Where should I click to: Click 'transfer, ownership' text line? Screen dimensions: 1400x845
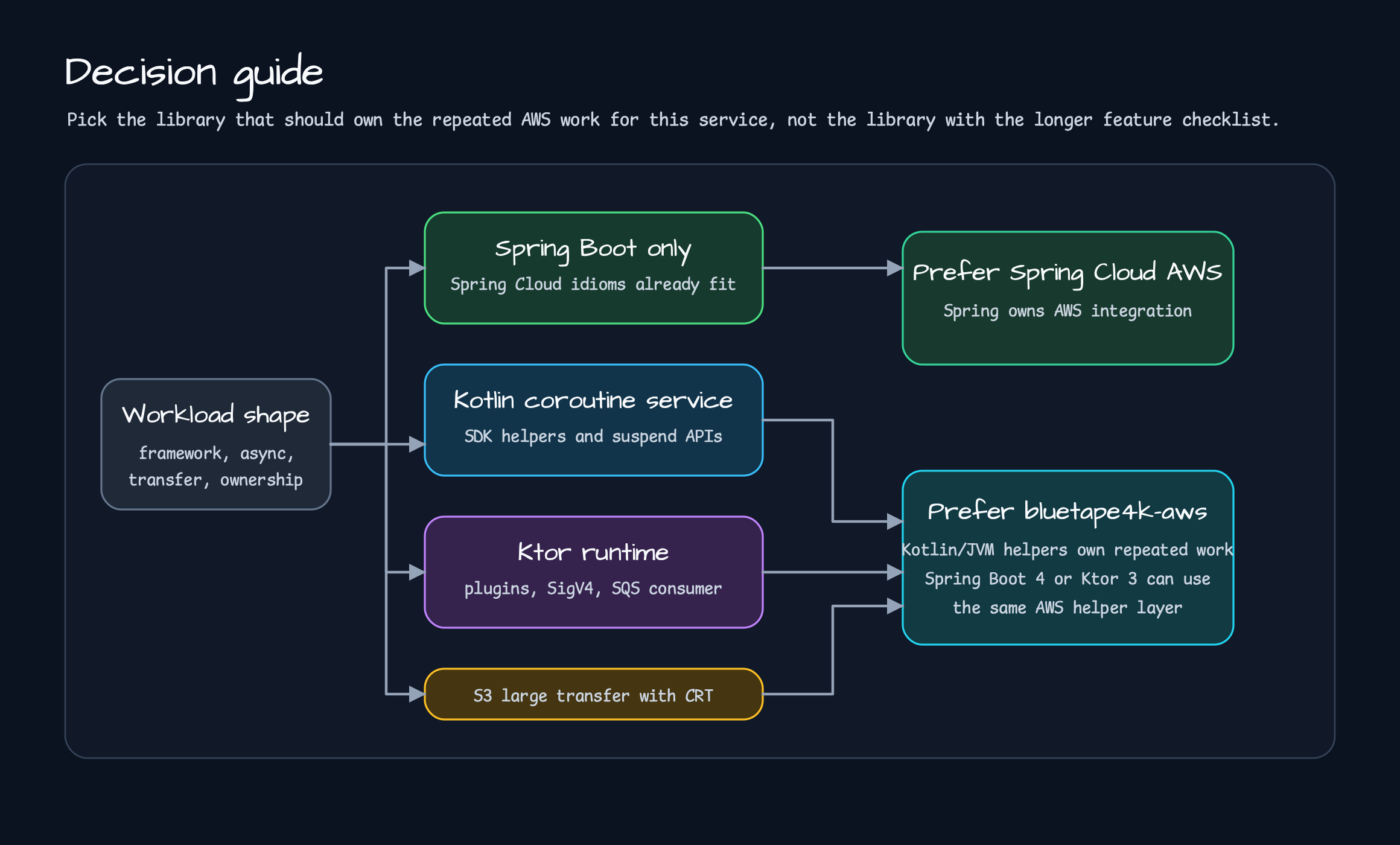click(216, 480)
